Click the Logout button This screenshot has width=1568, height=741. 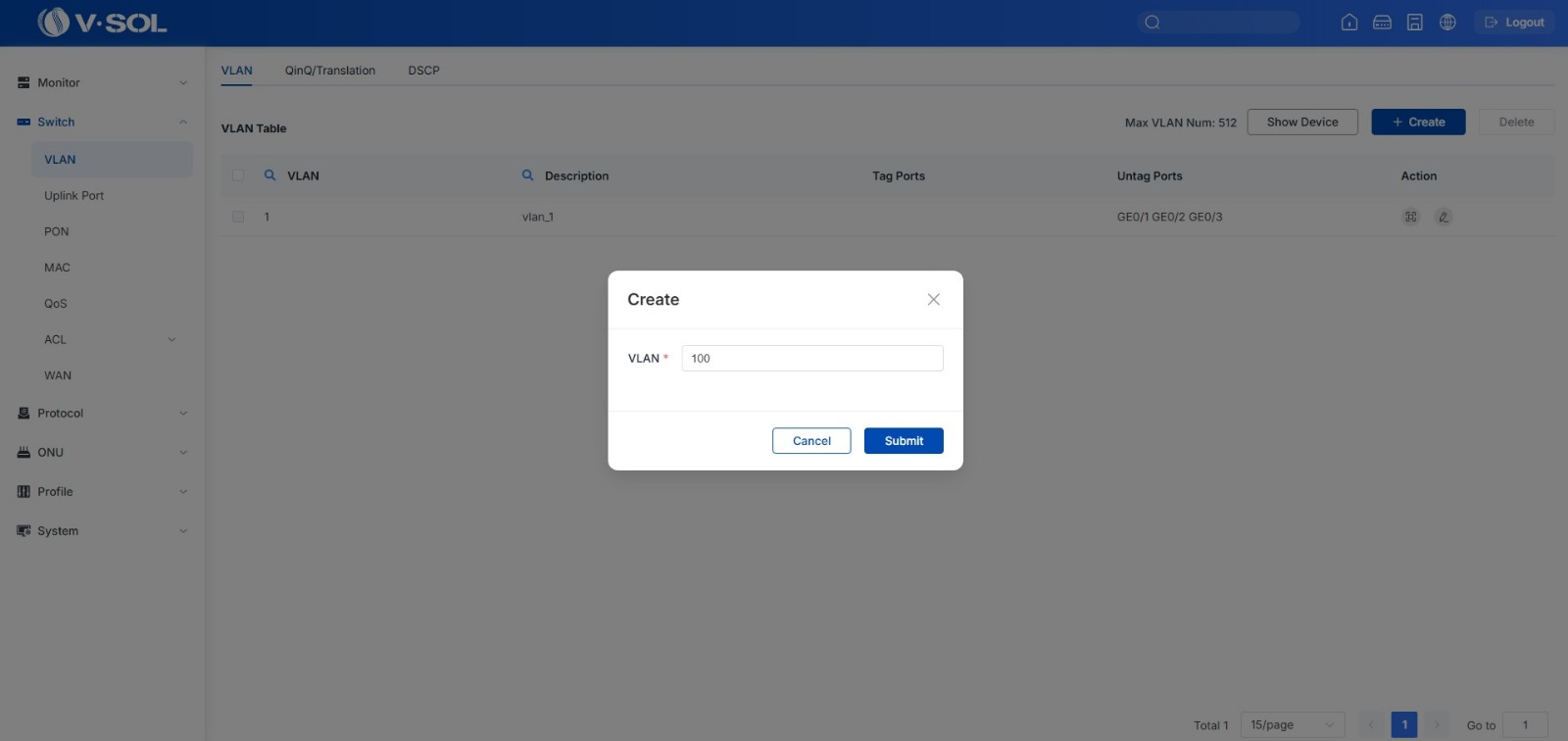(x=1514, y=23)
